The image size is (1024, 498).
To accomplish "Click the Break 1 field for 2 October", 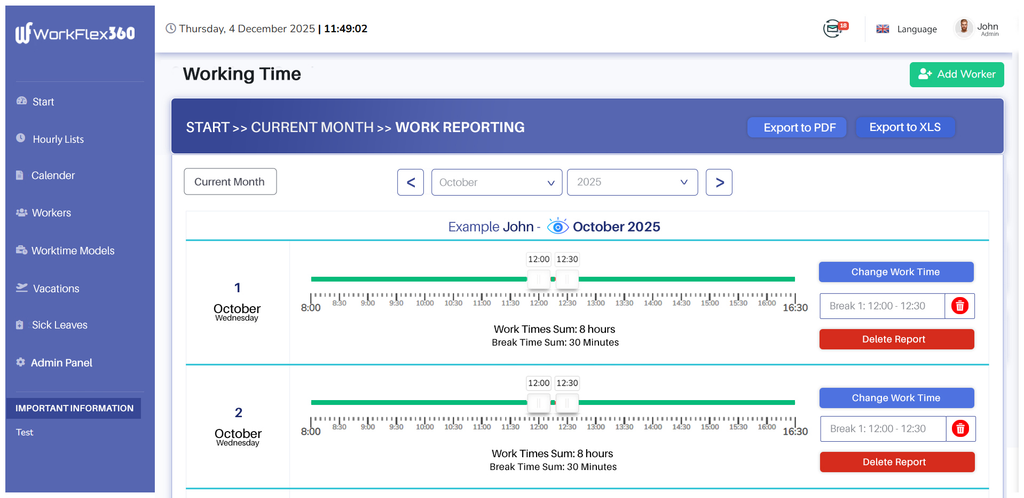I will pos(883,429).
